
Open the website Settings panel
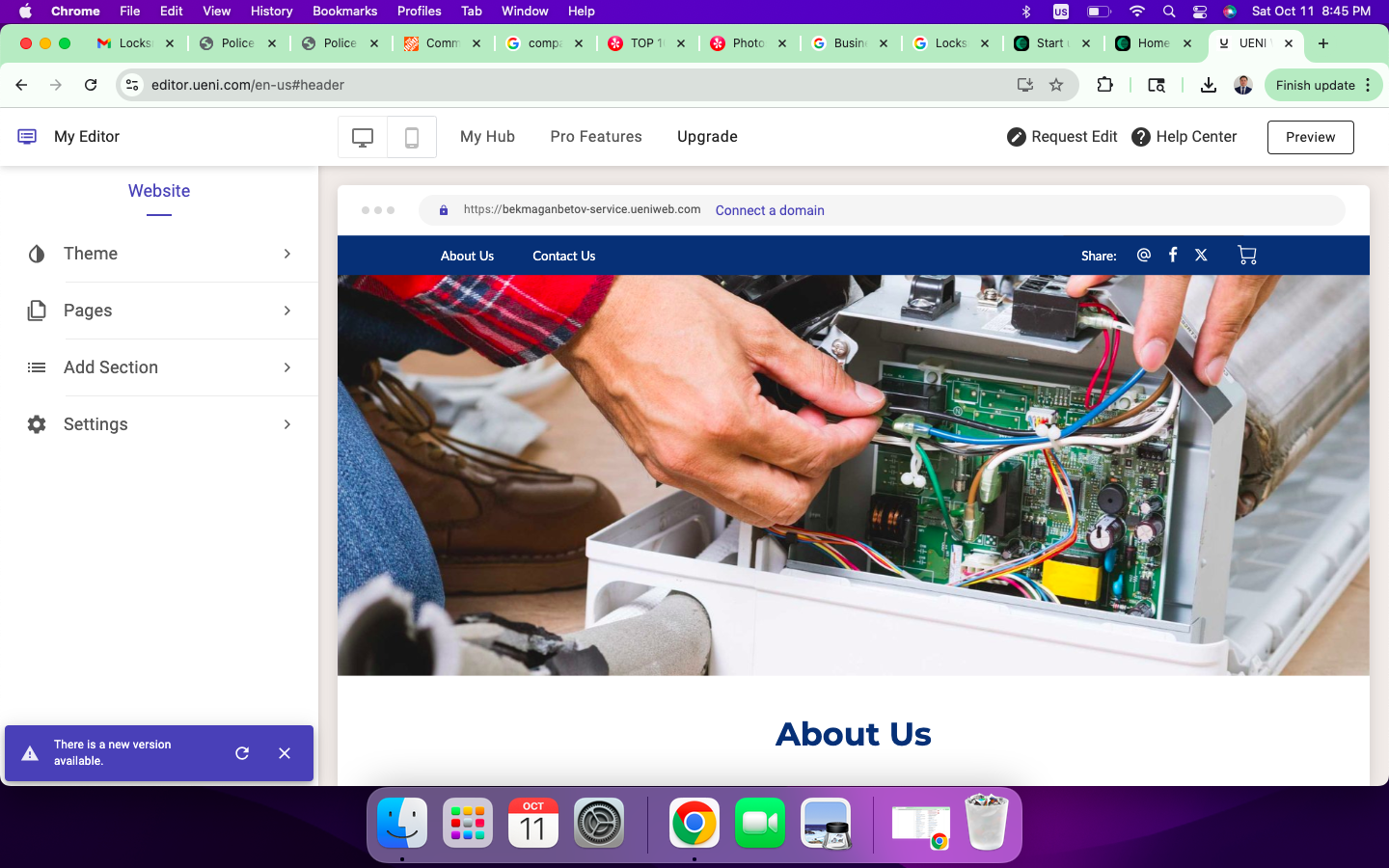click(x=159, y=424)
